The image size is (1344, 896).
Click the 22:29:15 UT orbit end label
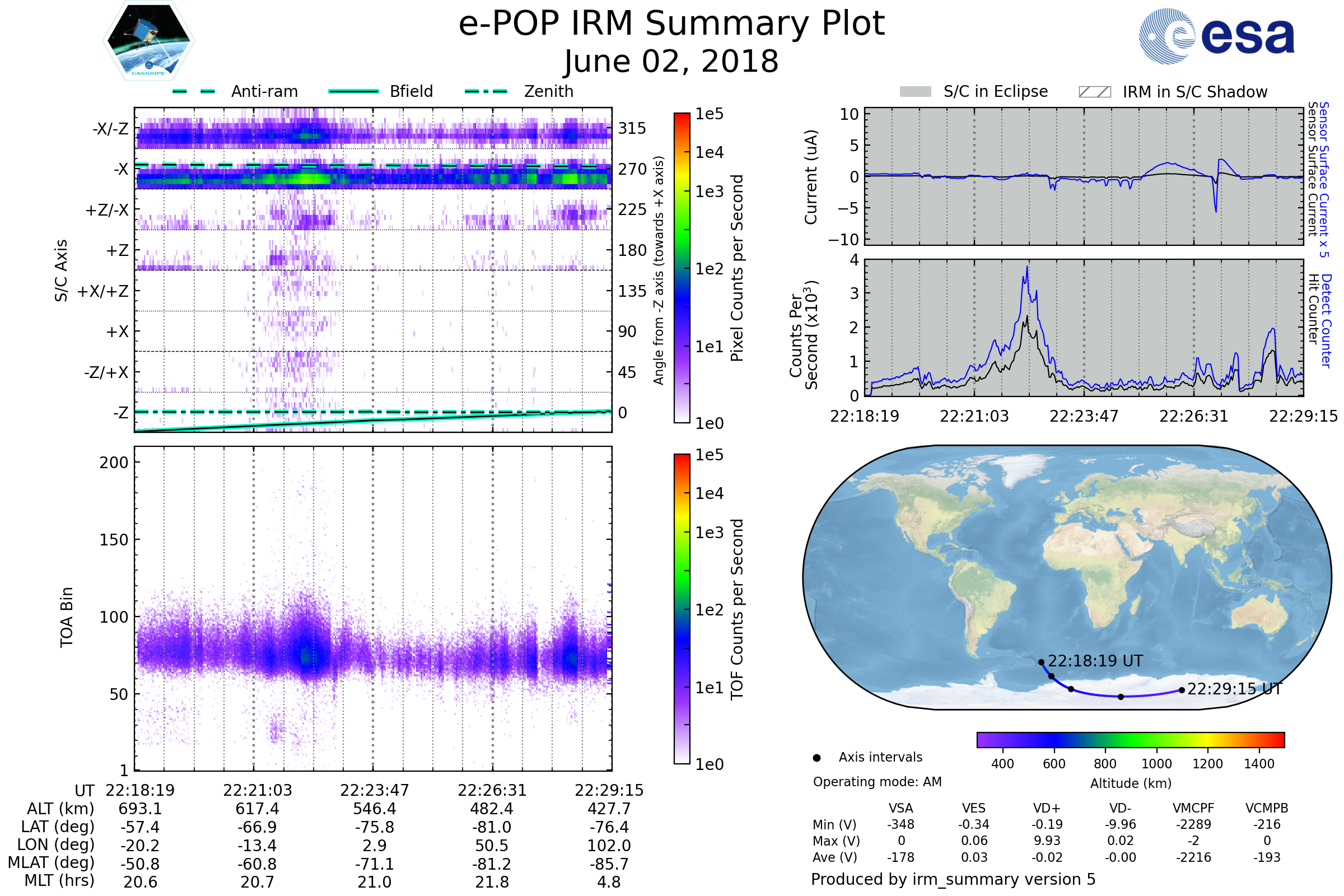[x=1234, y=689]
